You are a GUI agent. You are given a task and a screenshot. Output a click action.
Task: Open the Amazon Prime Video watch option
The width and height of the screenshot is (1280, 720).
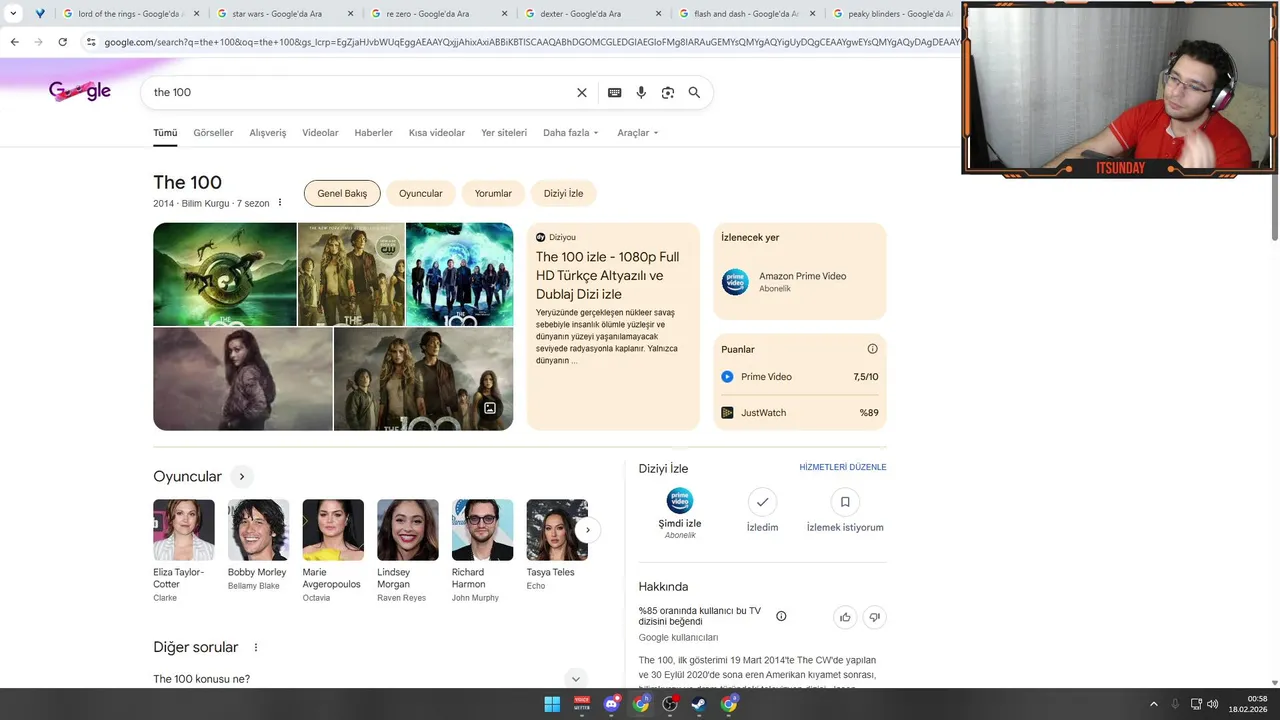pyautogui.click(x=800, y=282)
